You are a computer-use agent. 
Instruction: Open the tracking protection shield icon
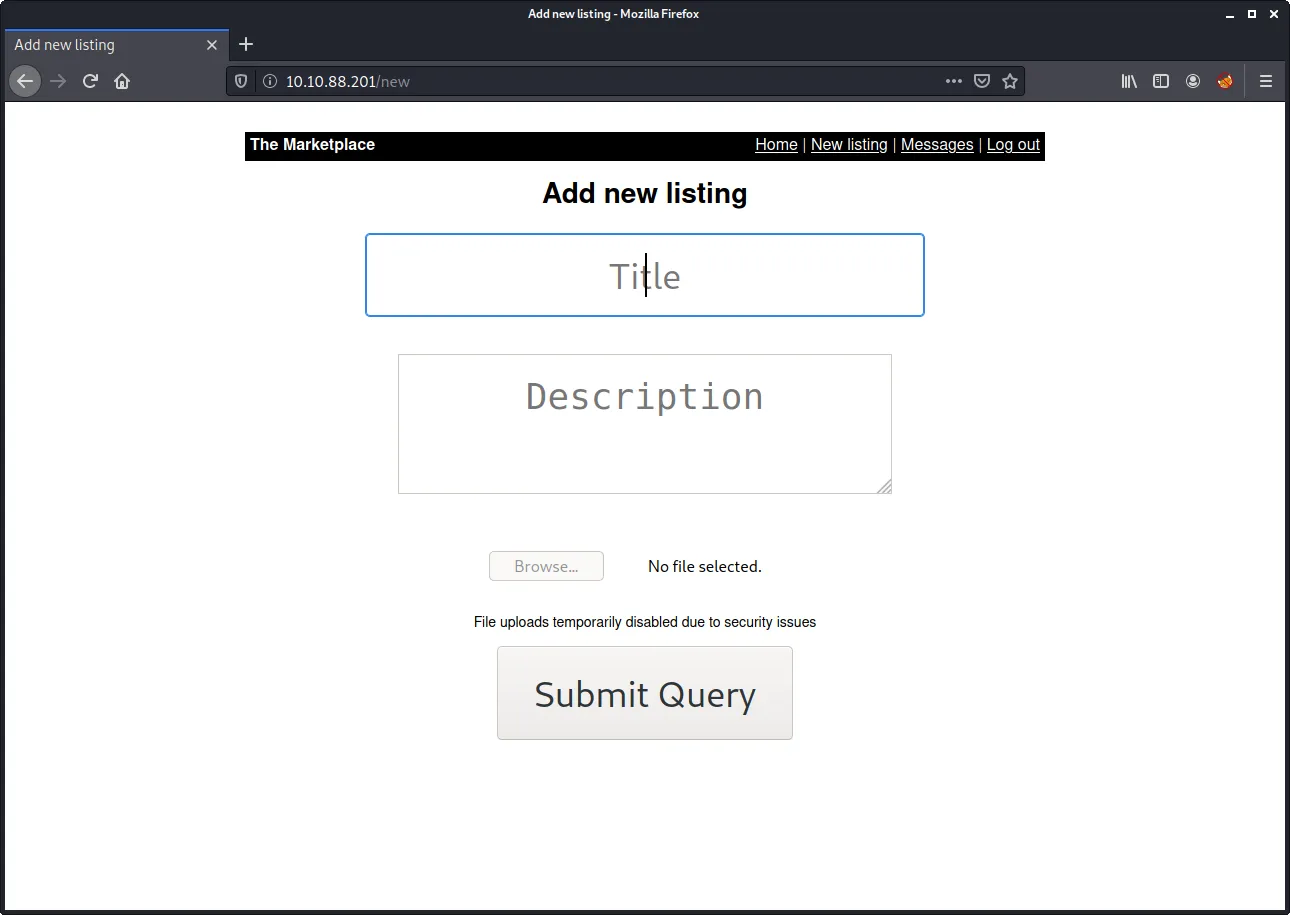tap(241, 81)
